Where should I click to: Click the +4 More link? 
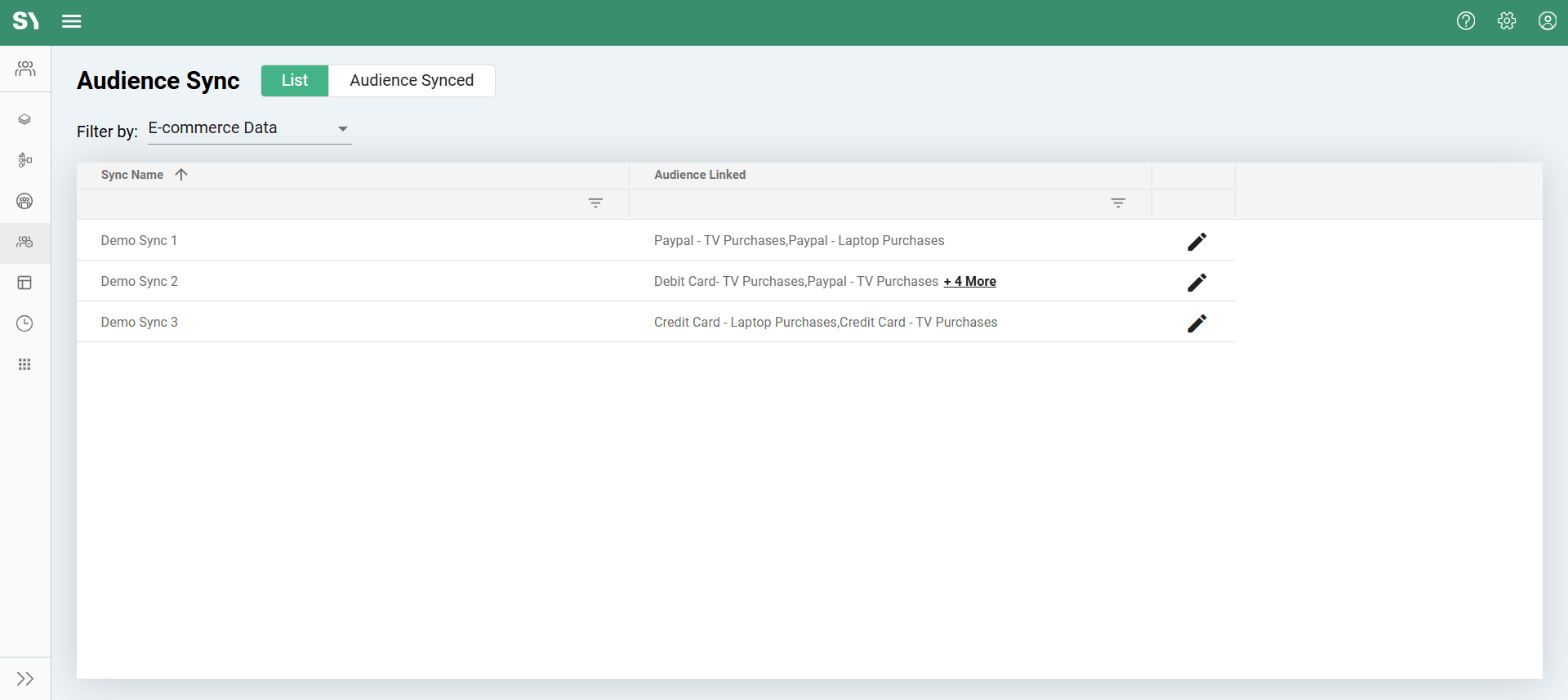tap(969, 282)
